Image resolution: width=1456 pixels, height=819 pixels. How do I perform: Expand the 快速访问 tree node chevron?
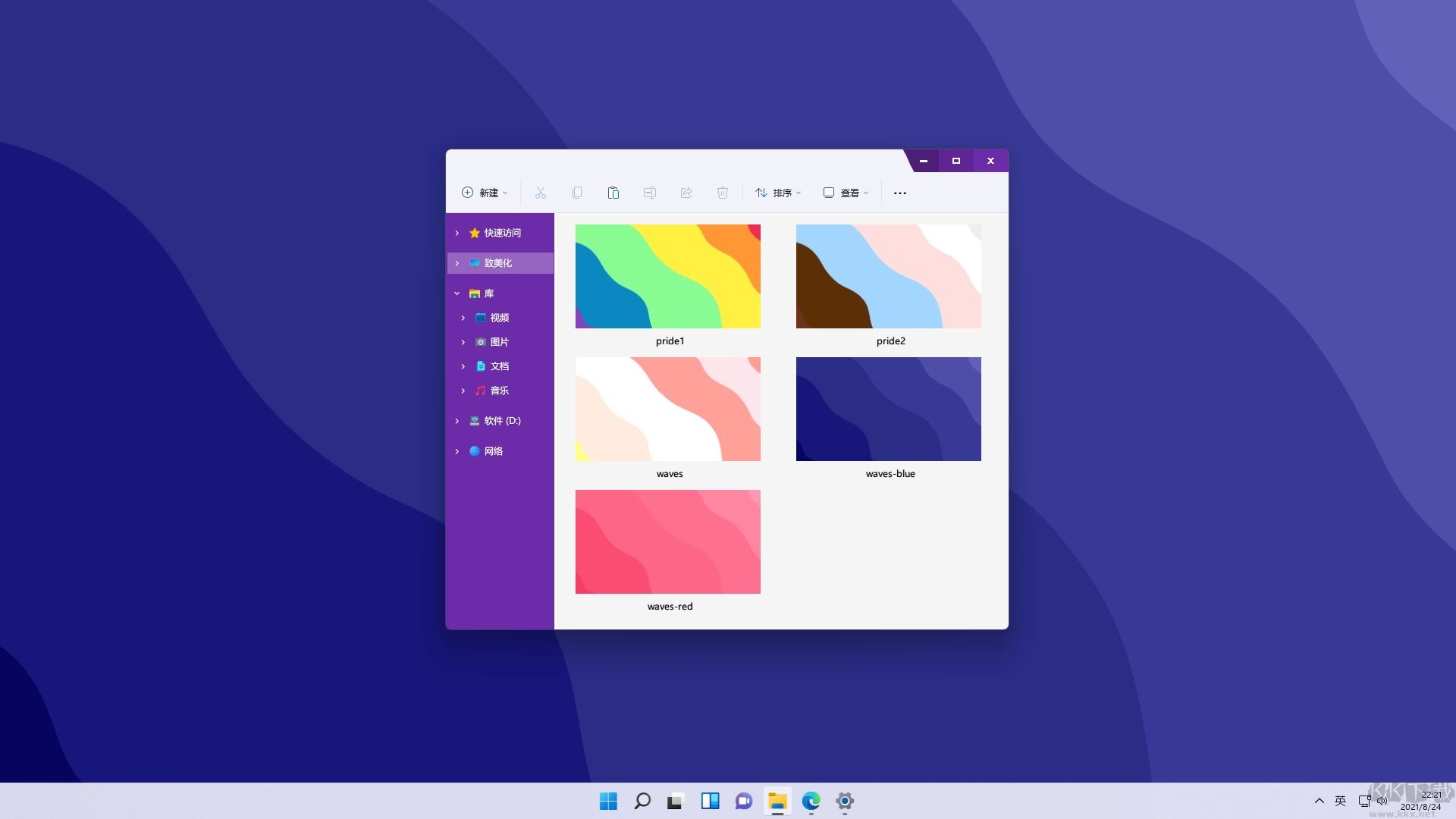point(457,233)
